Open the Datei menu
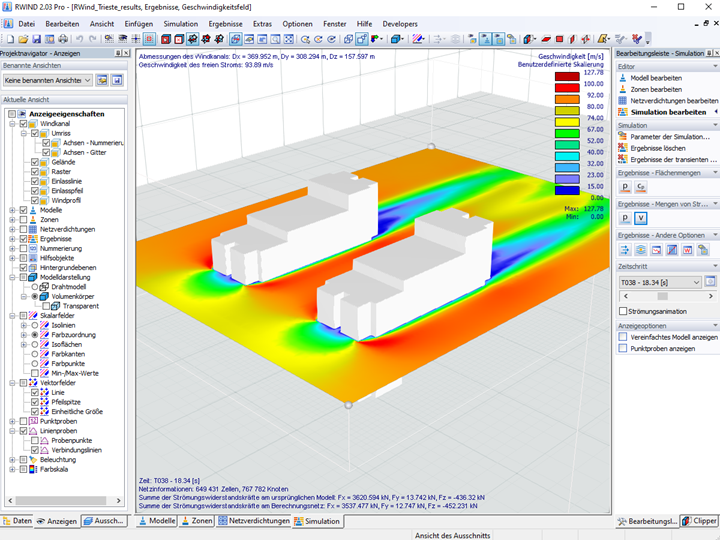Image resolution: width=720 pixels, height=540 pixels. click(27, 24)
